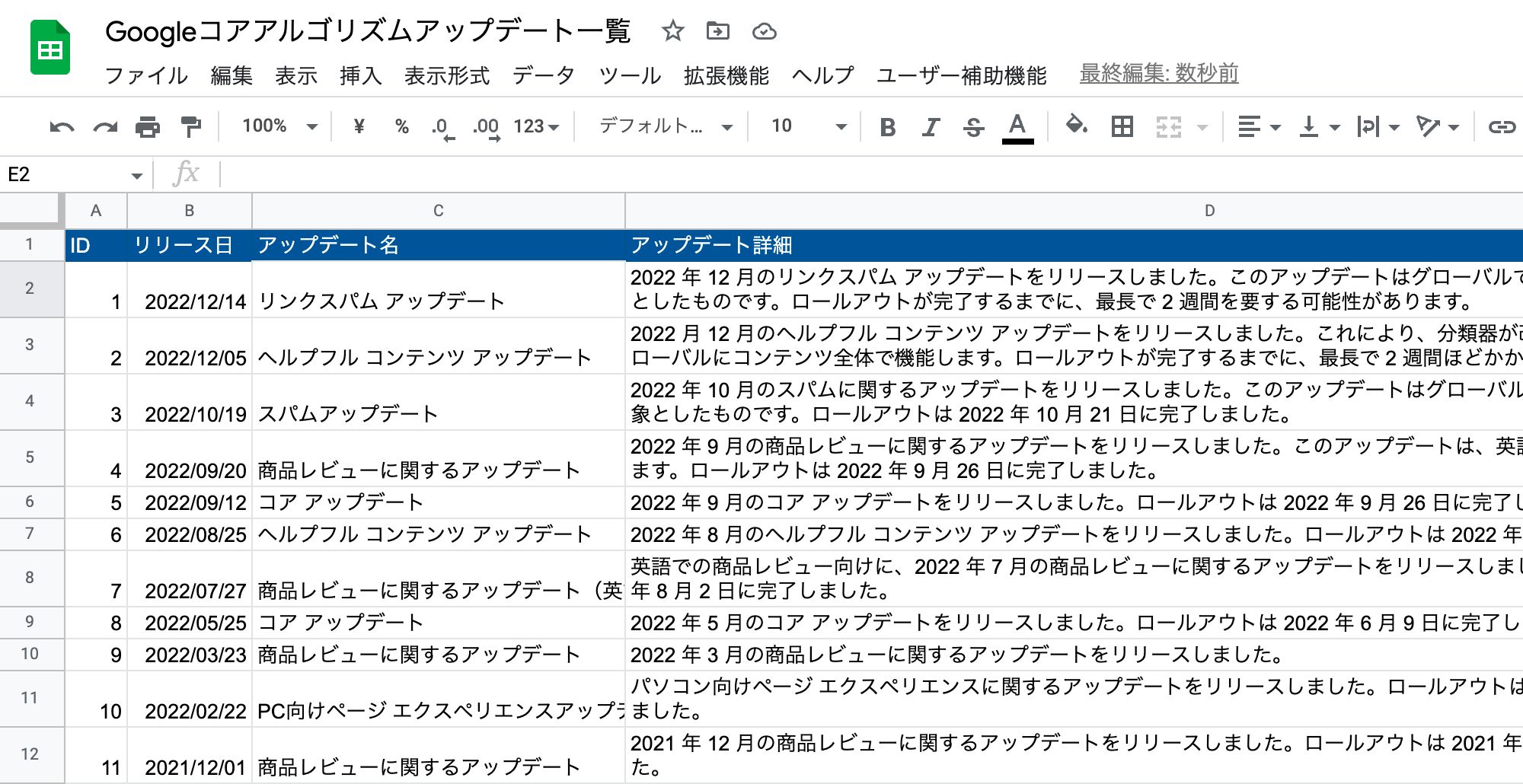Expand the font family dropdown
Viewport: 1523px width, 784px height.
pos(666,126)
